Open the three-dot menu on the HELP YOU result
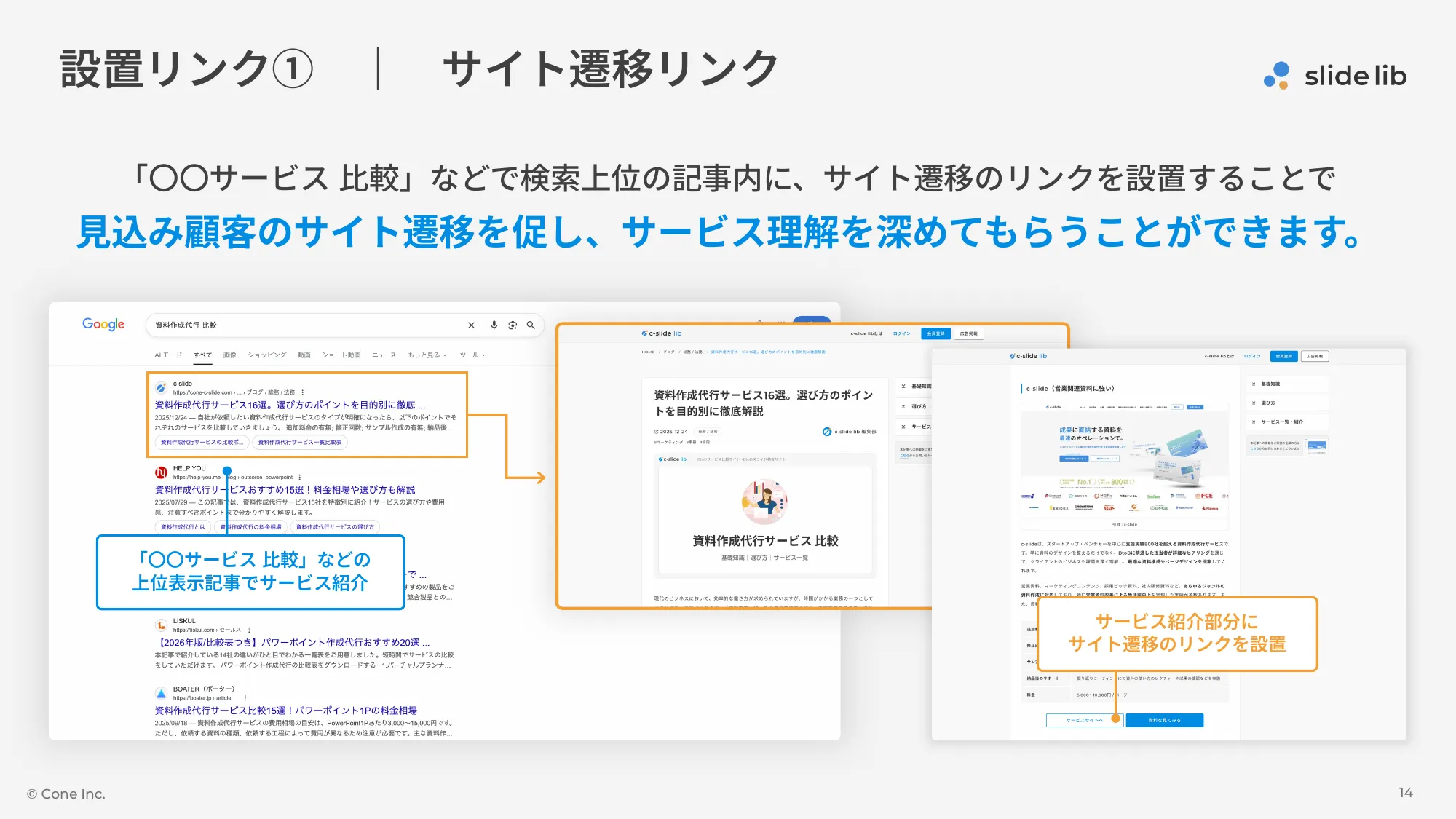This screenshot has width=1456, height=819. tap(299, 478)
